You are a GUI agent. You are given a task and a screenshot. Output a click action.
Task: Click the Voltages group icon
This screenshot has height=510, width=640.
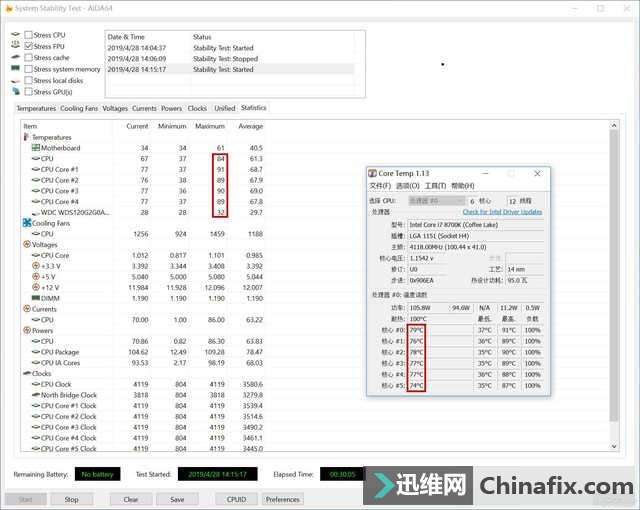[27, 244]
